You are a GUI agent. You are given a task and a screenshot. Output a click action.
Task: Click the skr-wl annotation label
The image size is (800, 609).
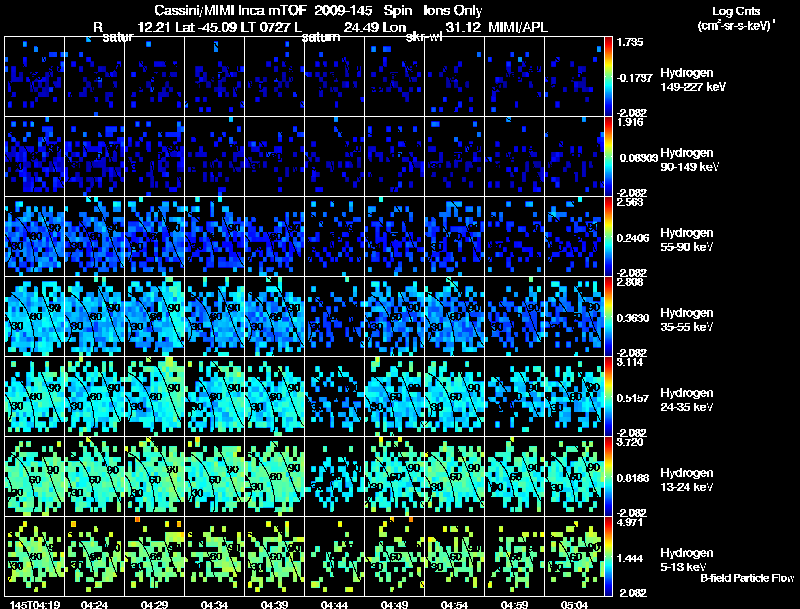[x=423, y=37]
